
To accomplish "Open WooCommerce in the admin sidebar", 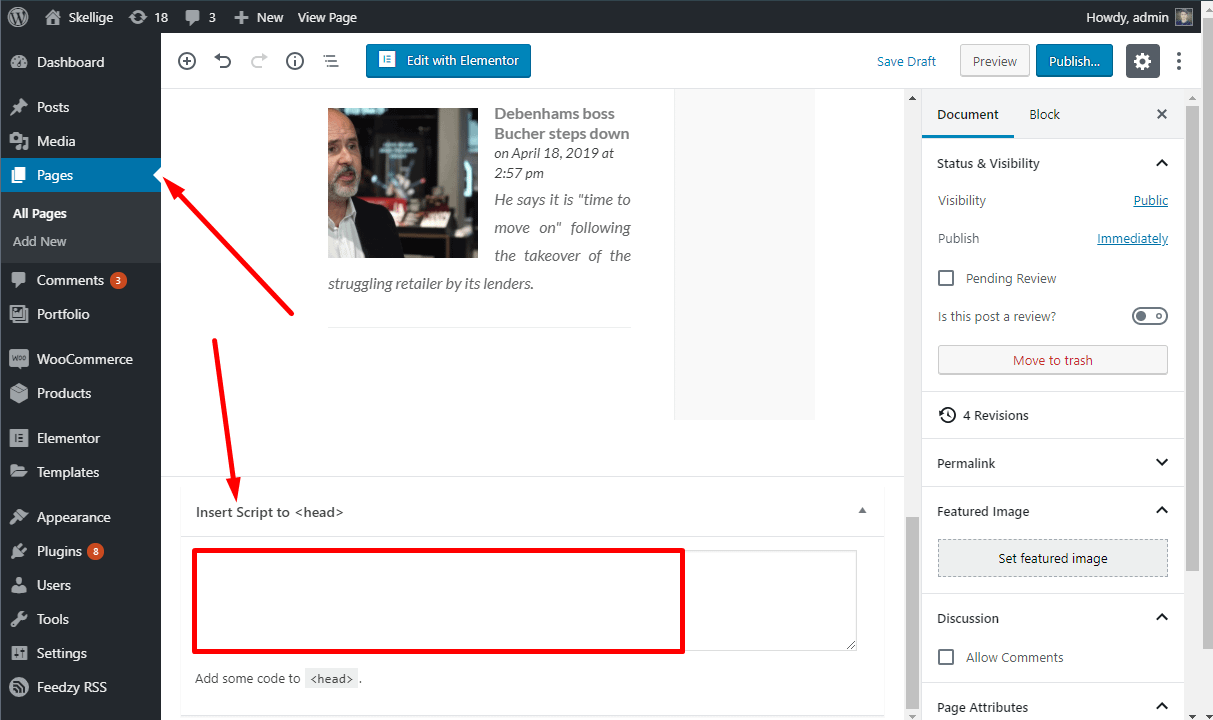I will coord(84,359).
